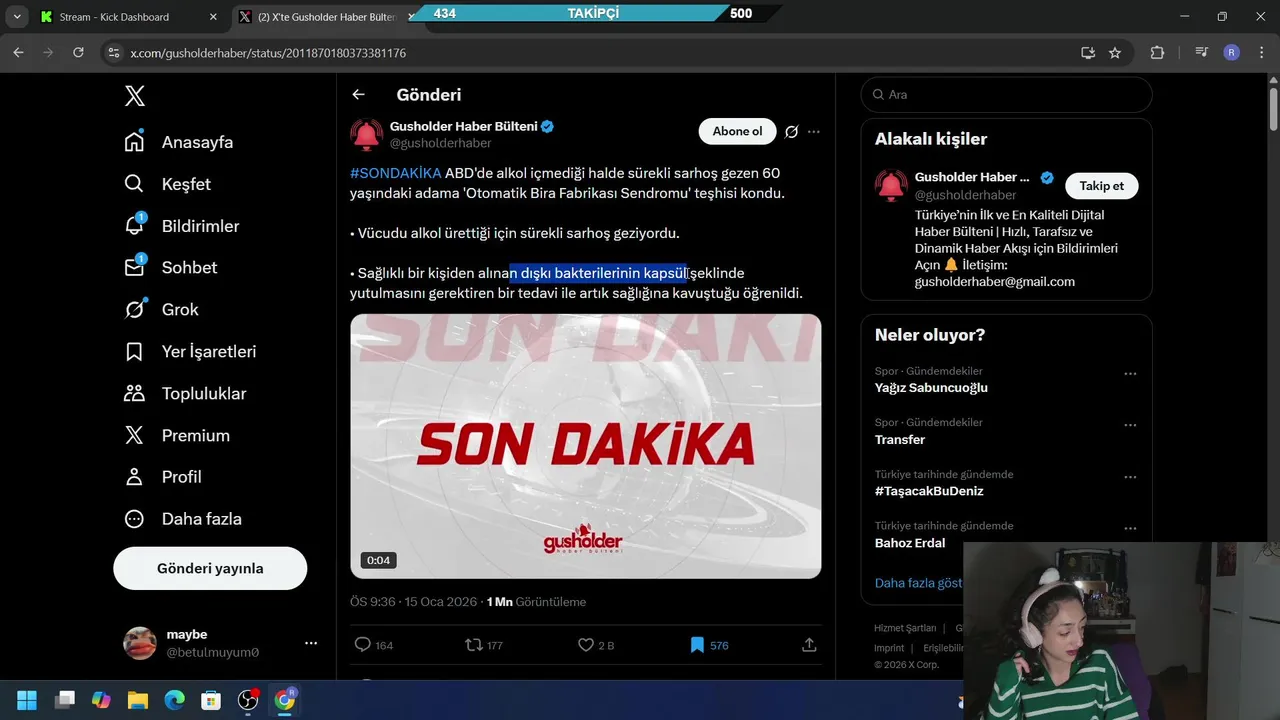
Task: Open Imprint footer link
Action: [x=890, y=647]
